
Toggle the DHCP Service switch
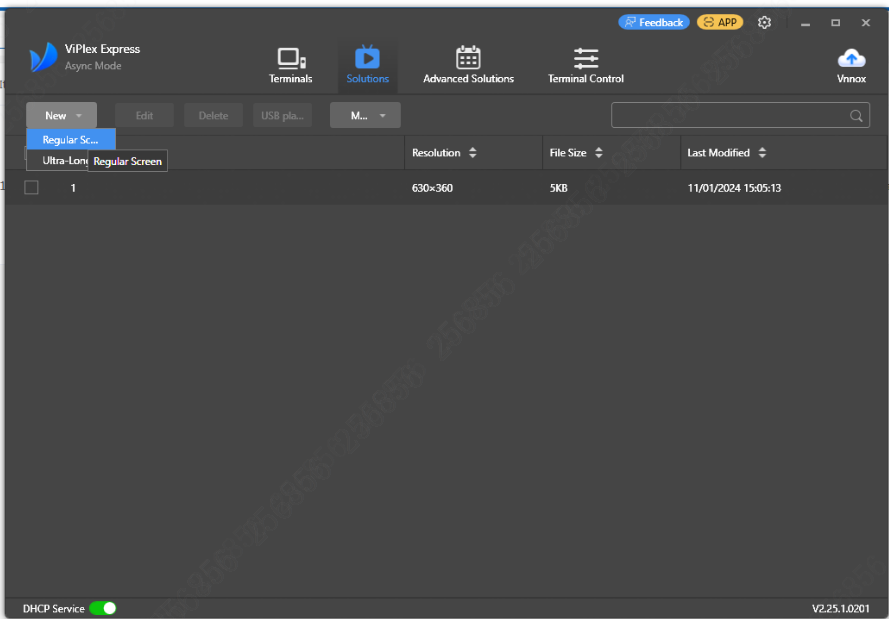(101, 607)
